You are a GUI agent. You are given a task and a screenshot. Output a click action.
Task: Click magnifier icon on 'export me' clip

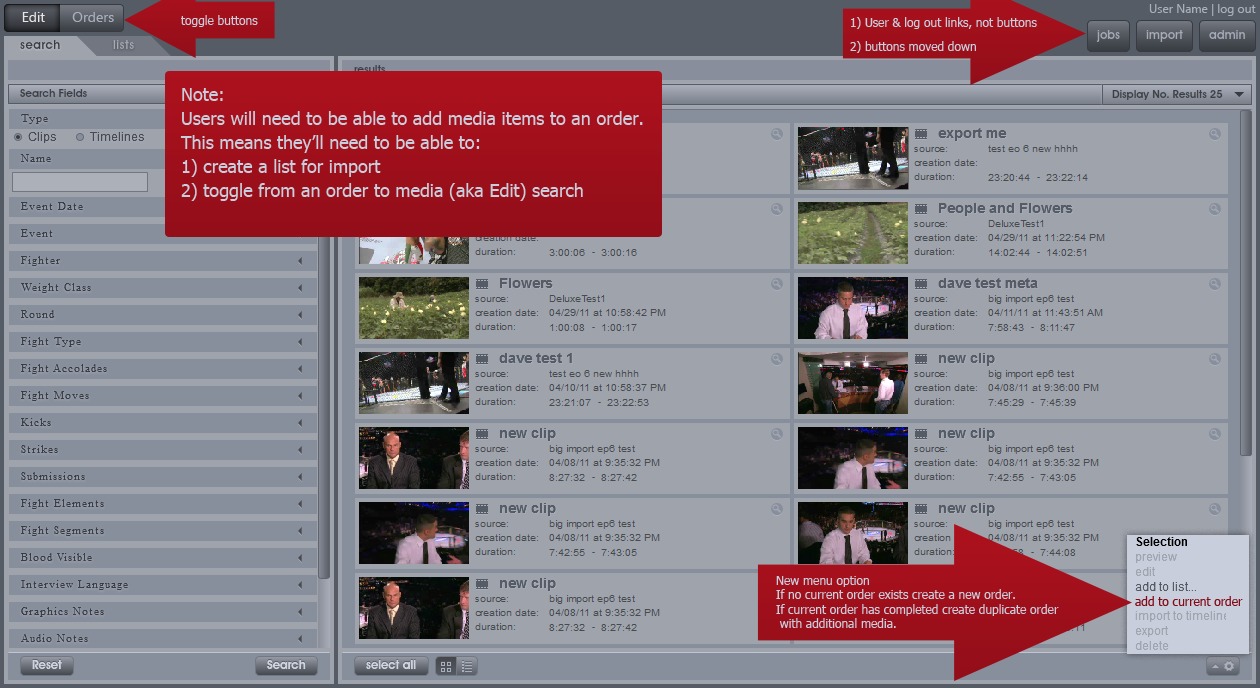pyautogui.click(x=1215, y=134)
